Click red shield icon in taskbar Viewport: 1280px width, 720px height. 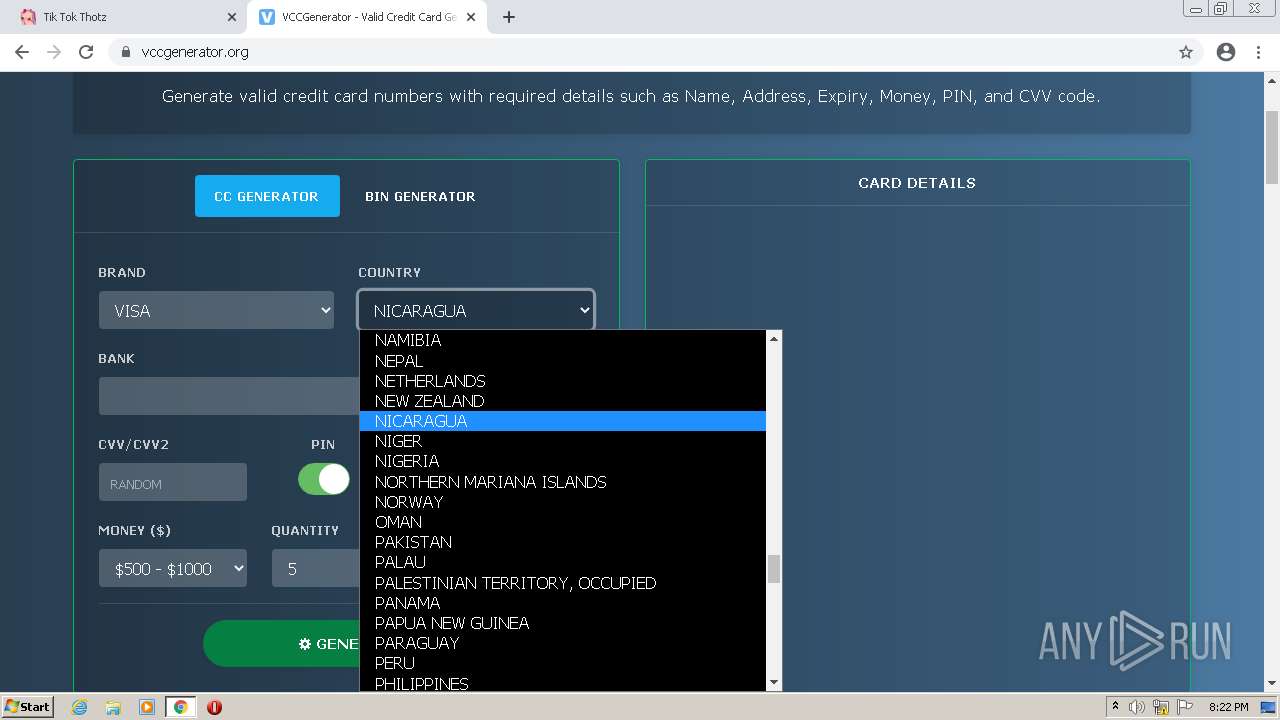click(x=214, y=707)
